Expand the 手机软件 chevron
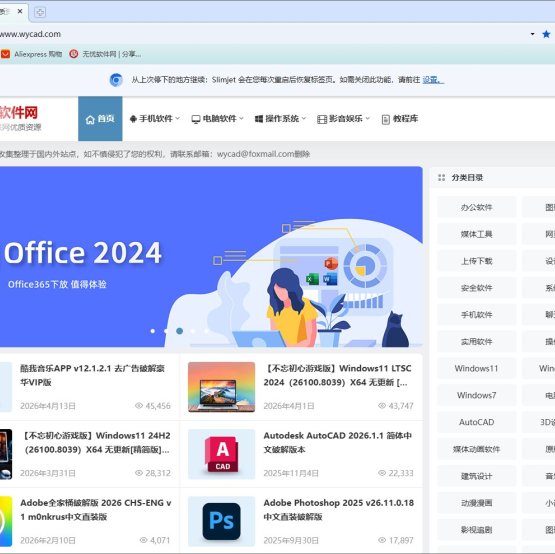This screenshot has height=554, width=555. (177, 119)
